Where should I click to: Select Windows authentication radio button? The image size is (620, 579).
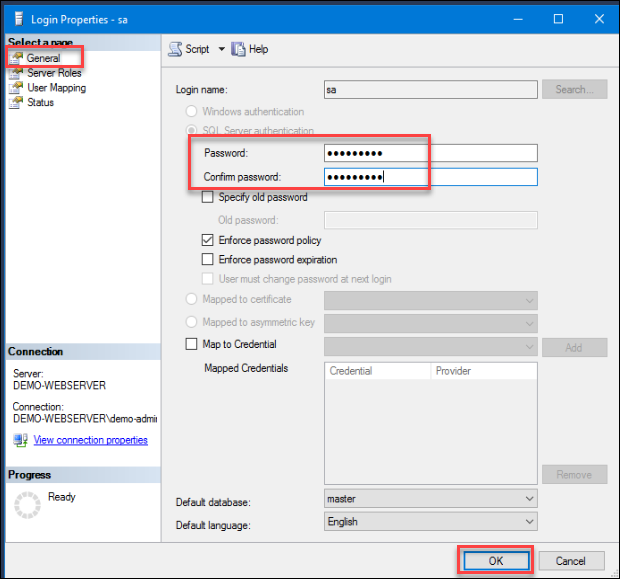[191, 111]
